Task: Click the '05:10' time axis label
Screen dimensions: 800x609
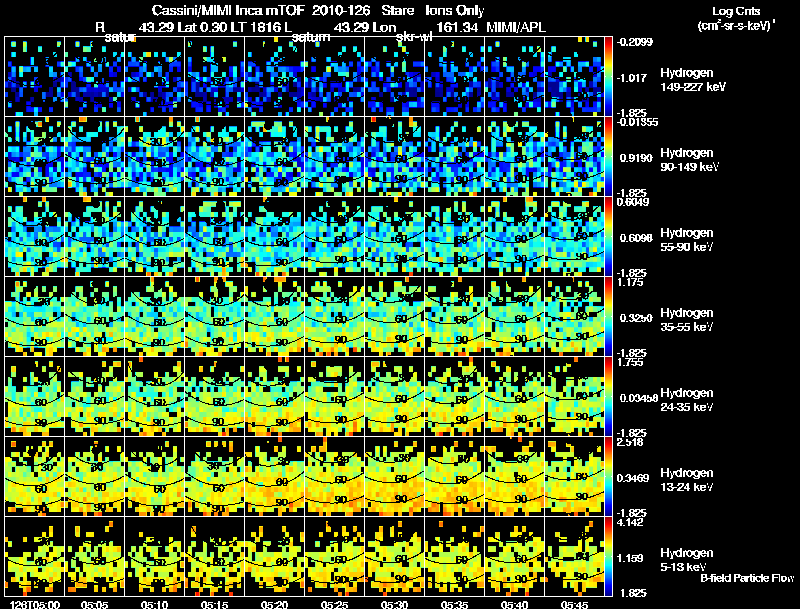Action: point(155,604)
